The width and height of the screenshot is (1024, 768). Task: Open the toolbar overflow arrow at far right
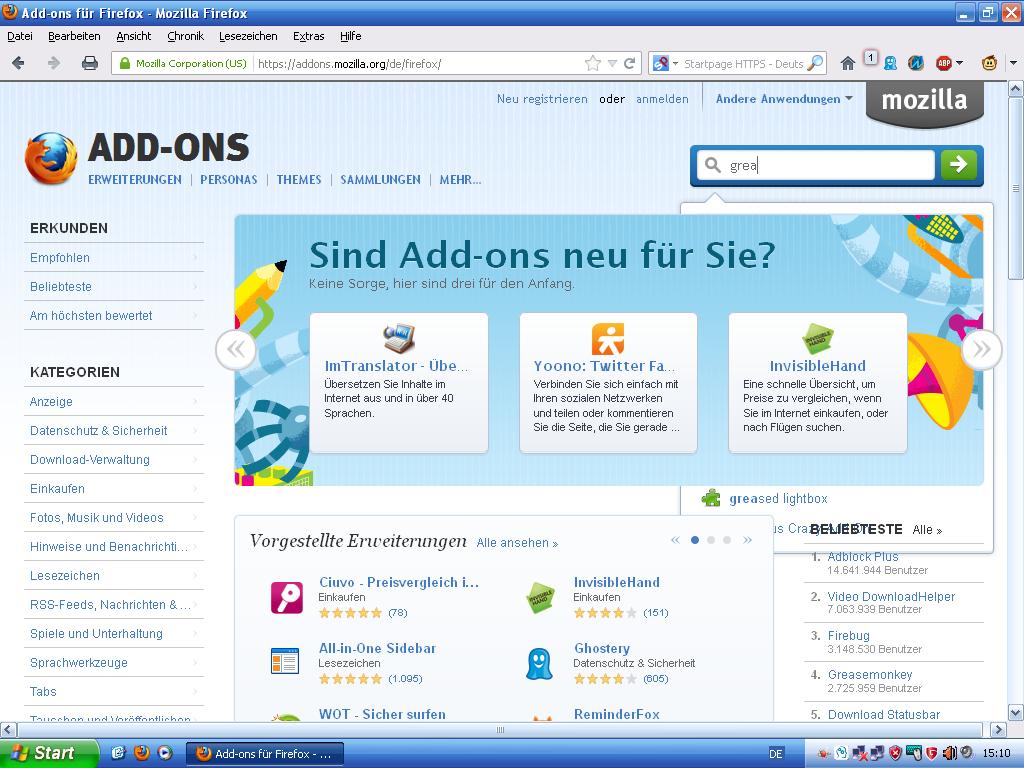coord(1014,63)
